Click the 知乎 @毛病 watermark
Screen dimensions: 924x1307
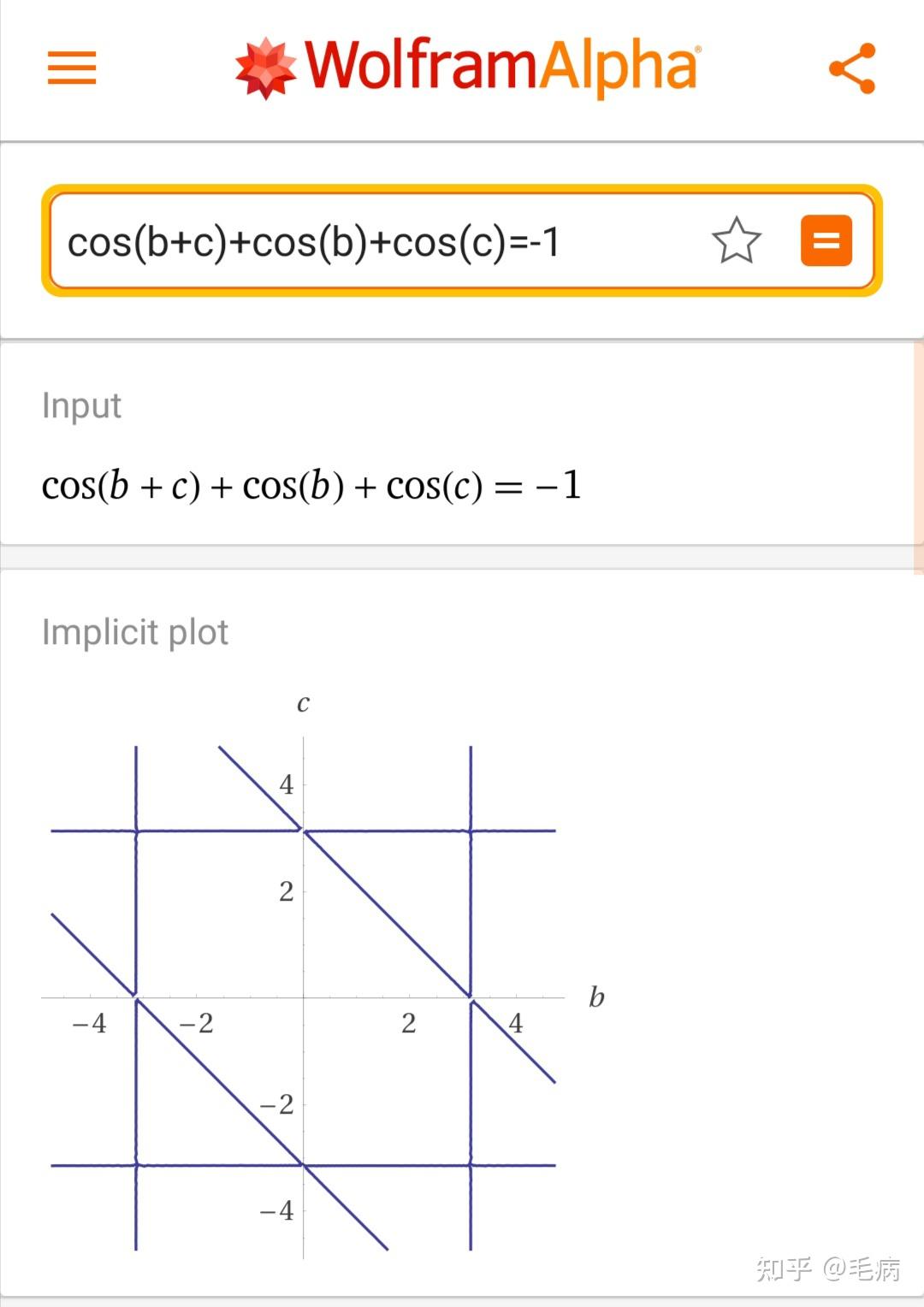828,1268
